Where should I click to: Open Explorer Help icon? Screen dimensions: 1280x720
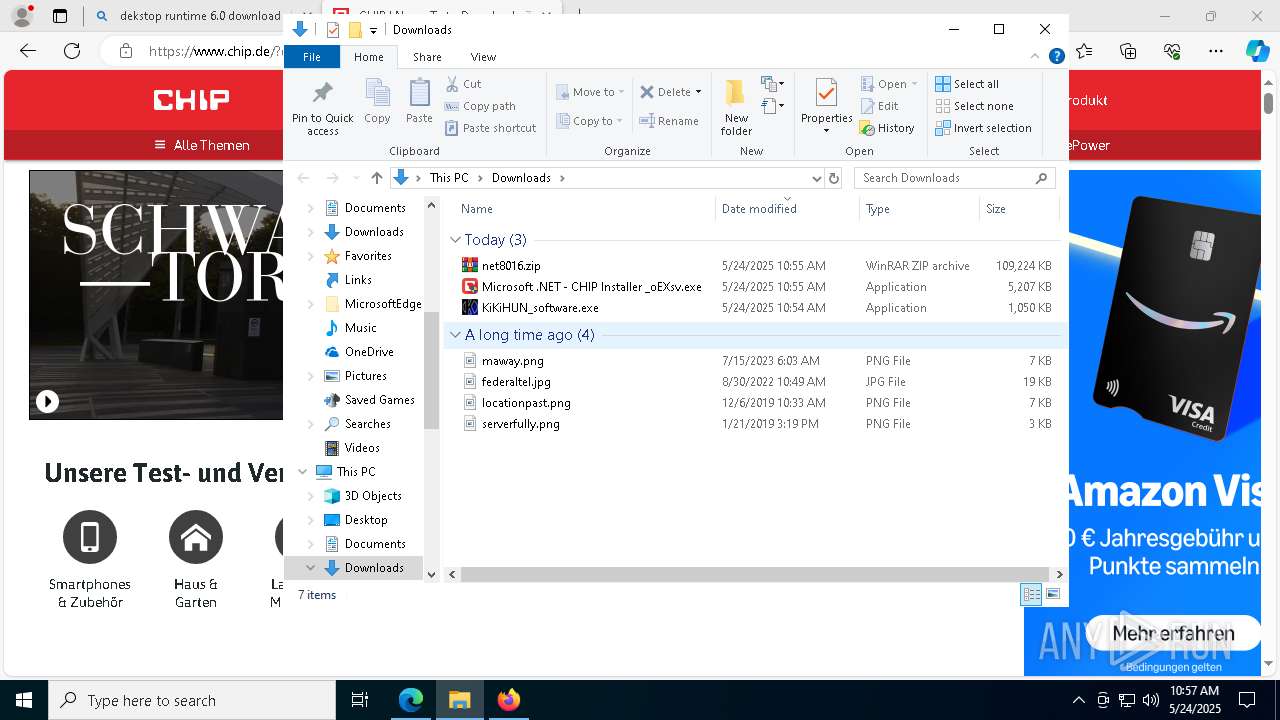point(1056,57)
